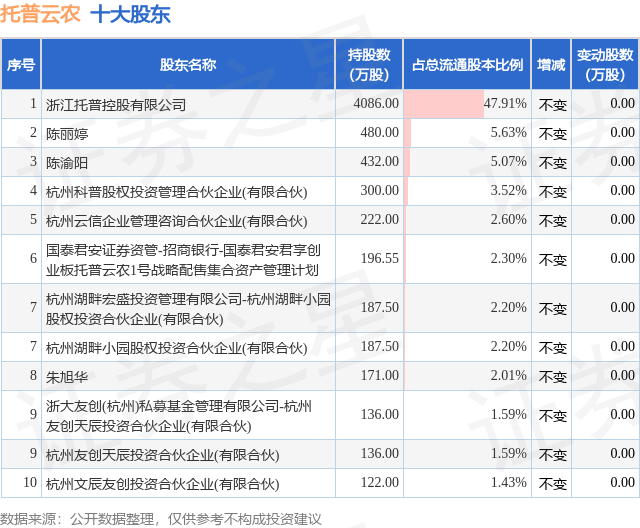Click the 171.00 holdings value
The image size is (640, 528).
(x=379, y=375)
